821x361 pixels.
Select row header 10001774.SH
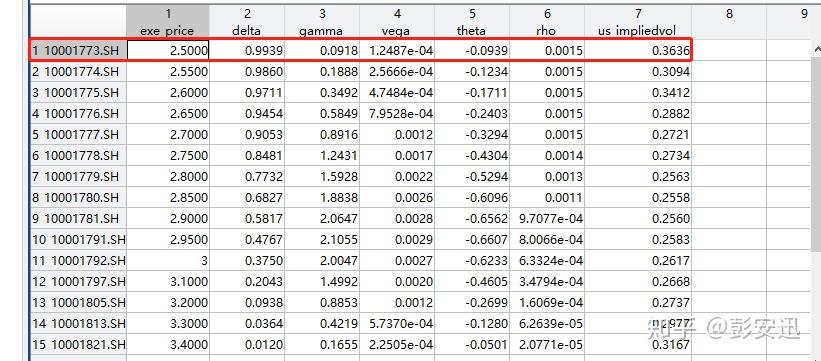78,72
